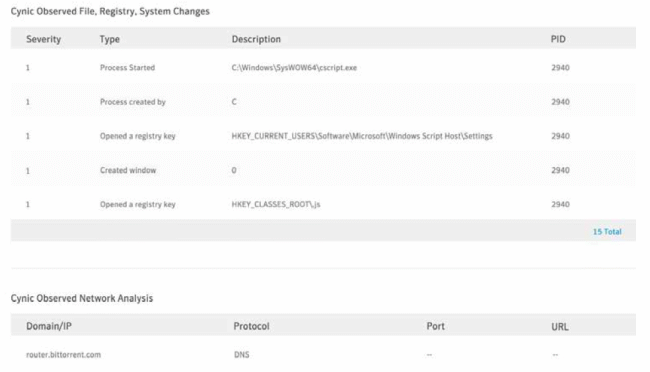
Task: Open the 15 Total link
Action: [607, 232]
